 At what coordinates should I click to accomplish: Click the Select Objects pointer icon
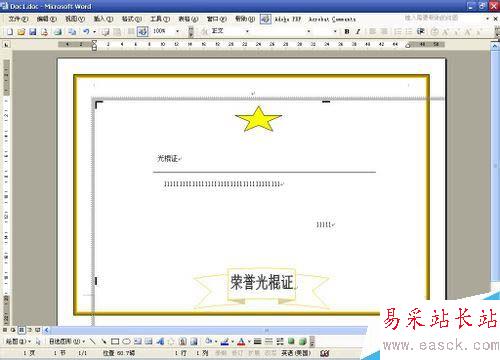point(38,341)
